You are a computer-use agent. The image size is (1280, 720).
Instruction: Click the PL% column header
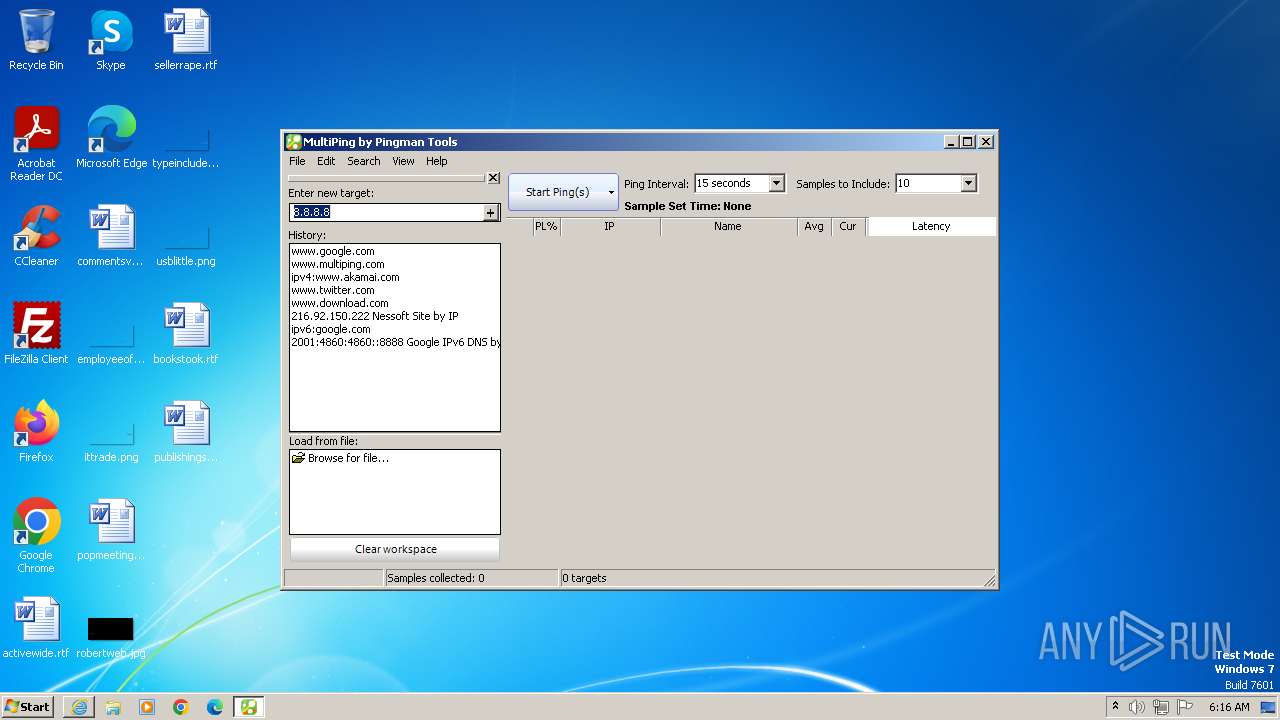[x=546, y=226]
